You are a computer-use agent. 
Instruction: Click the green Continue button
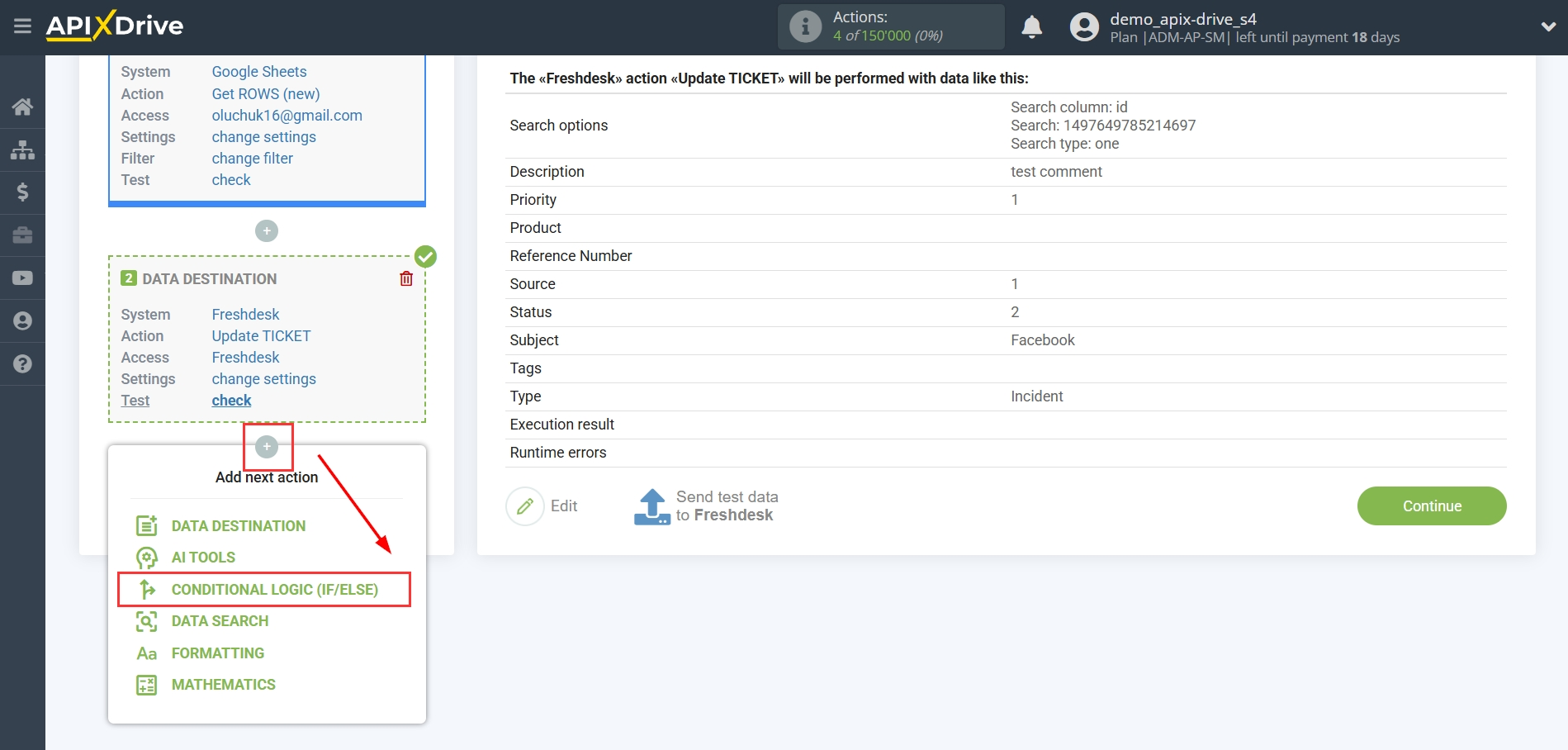pos(1432,506)
